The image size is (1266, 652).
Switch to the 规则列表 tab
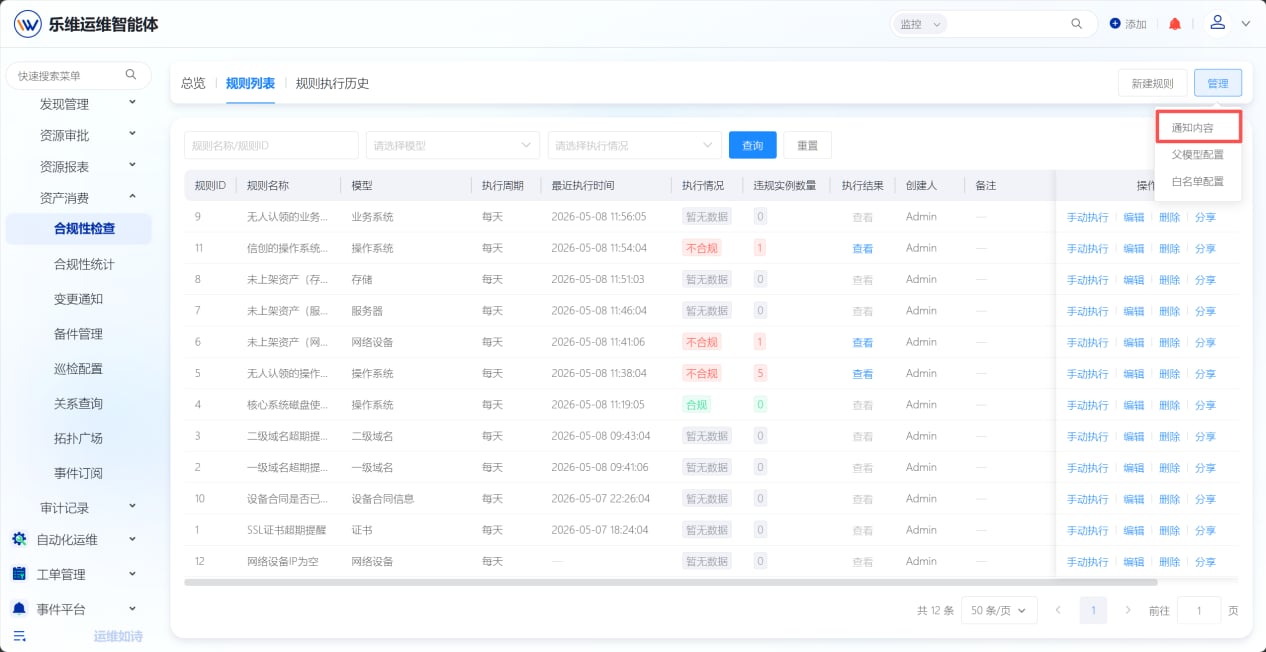click(x=250, y=83)
